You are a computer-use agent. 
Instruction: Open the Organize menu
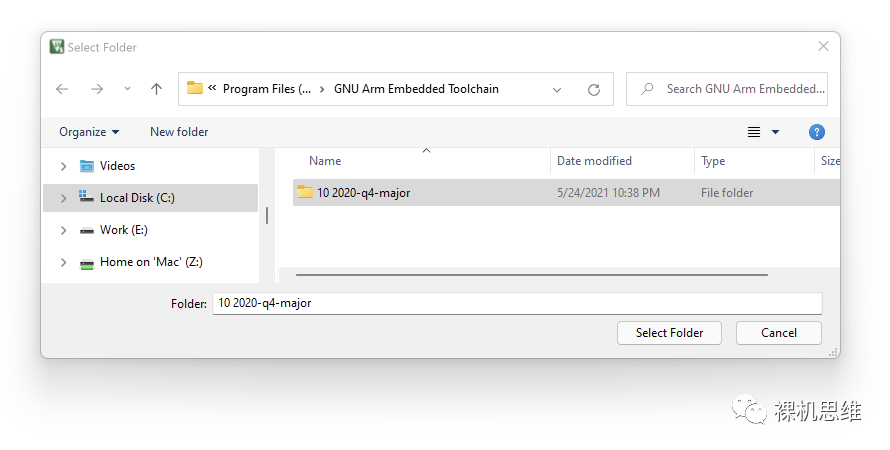pos(88,132)
